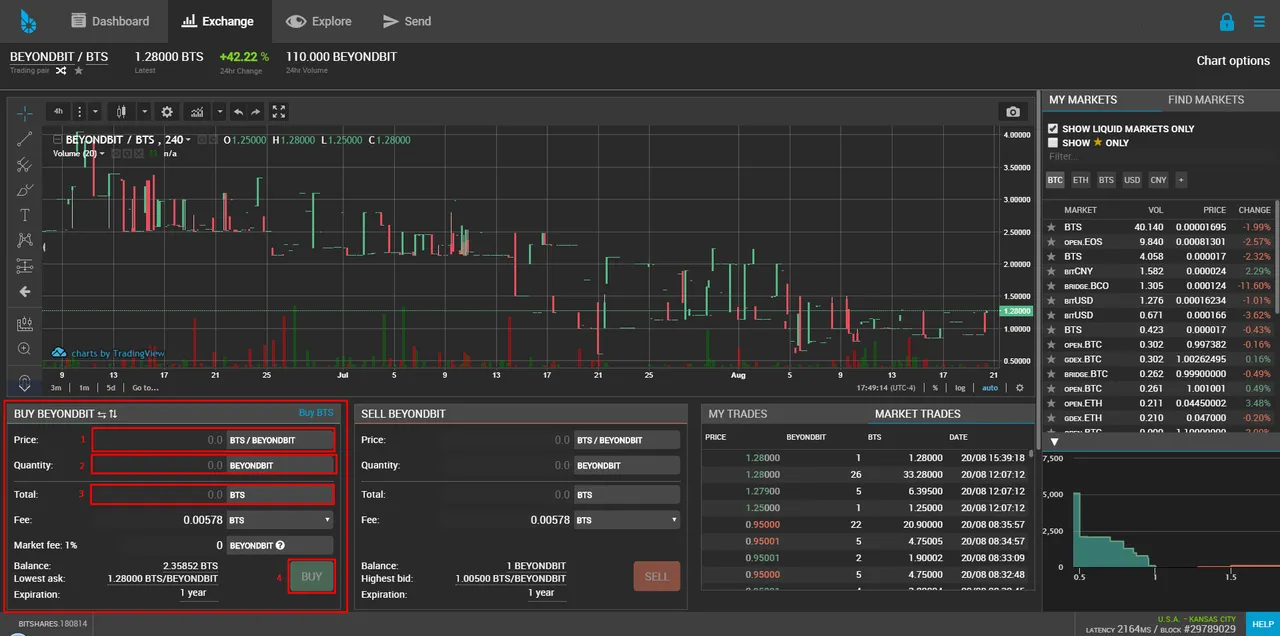The image size is (1280, 636).
Task: Toggle Show Liquid Markets Only checkbox
Action: click(1053, 129)
